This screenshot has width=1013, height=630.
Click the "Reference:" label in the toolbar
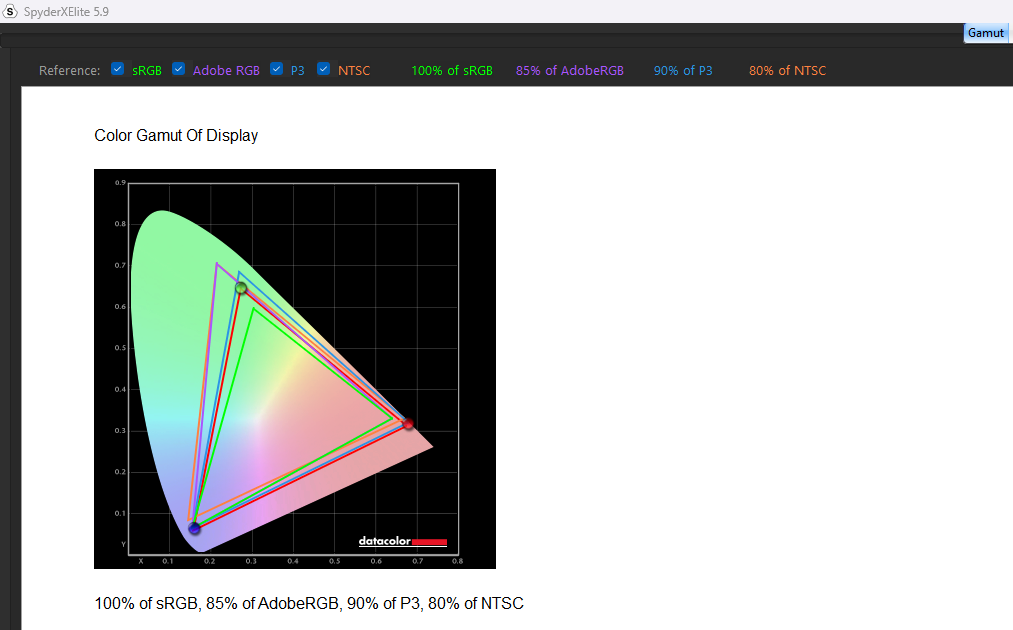pos(69,71)
